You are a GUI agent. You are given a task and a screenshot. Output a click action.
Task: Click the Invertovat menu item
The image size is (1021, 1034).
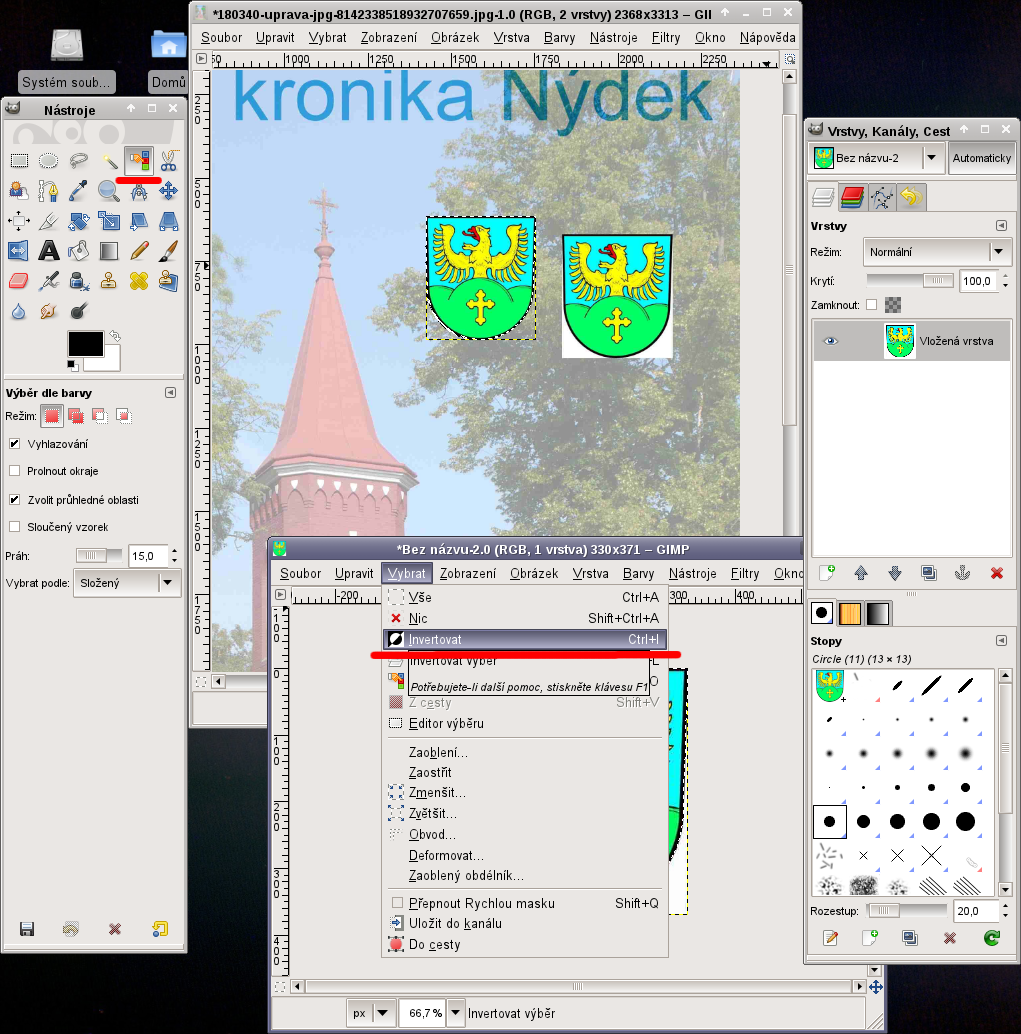(525, 639)
